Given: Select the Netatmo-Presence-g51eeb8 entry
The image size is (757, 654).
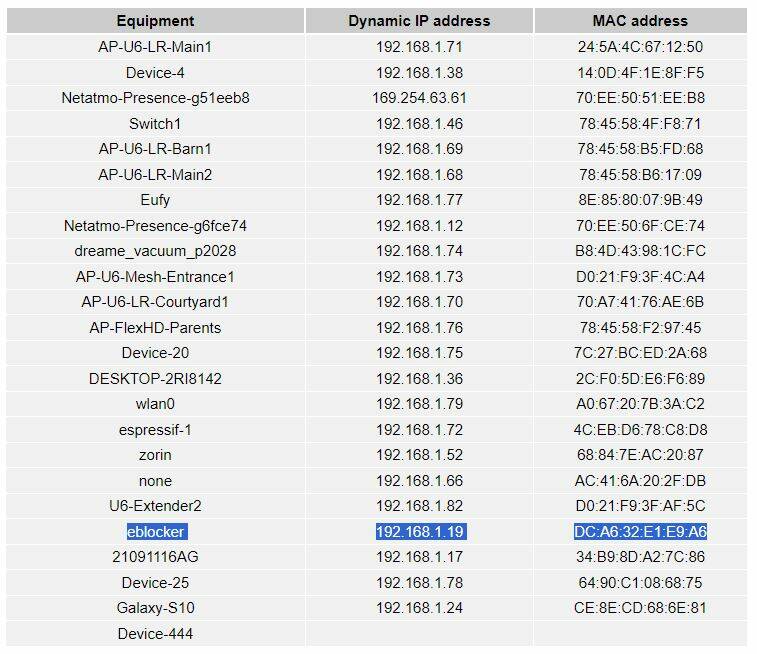Looking at the screenshot, I should [x=155, y=98].
